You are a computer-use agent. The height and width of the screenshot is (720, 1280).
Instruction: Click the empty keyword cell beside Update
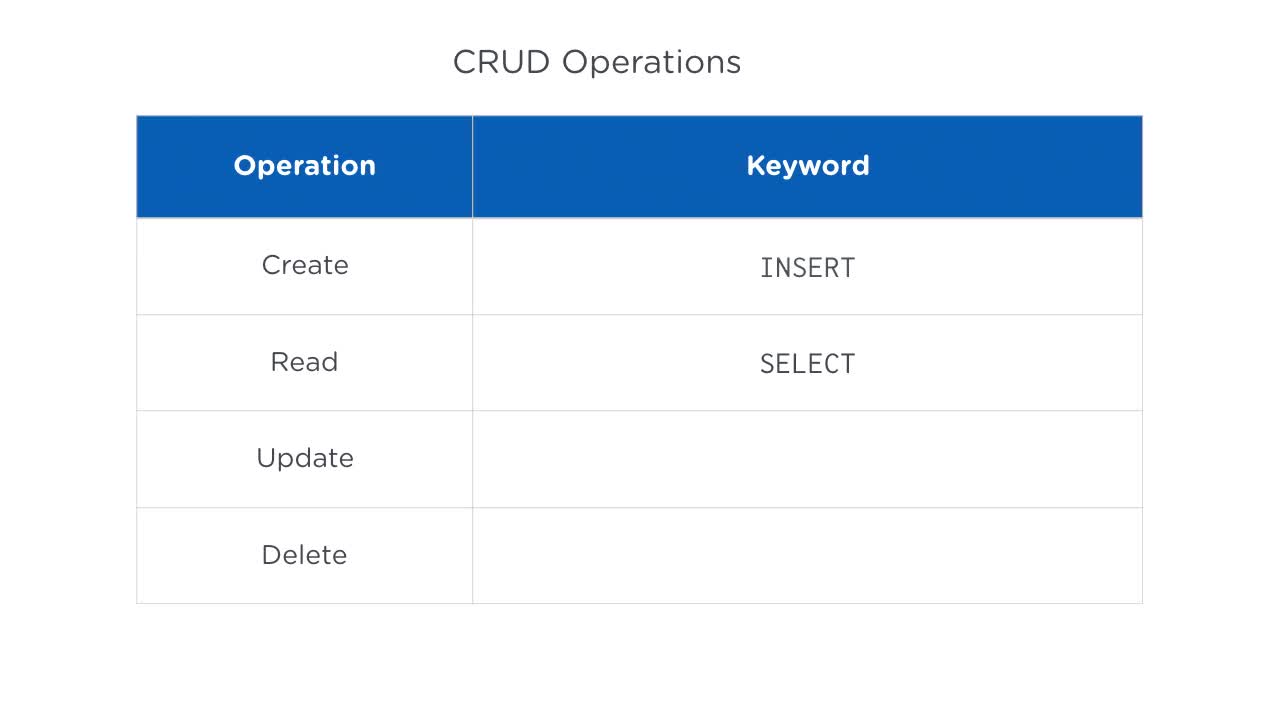point(807,459)
